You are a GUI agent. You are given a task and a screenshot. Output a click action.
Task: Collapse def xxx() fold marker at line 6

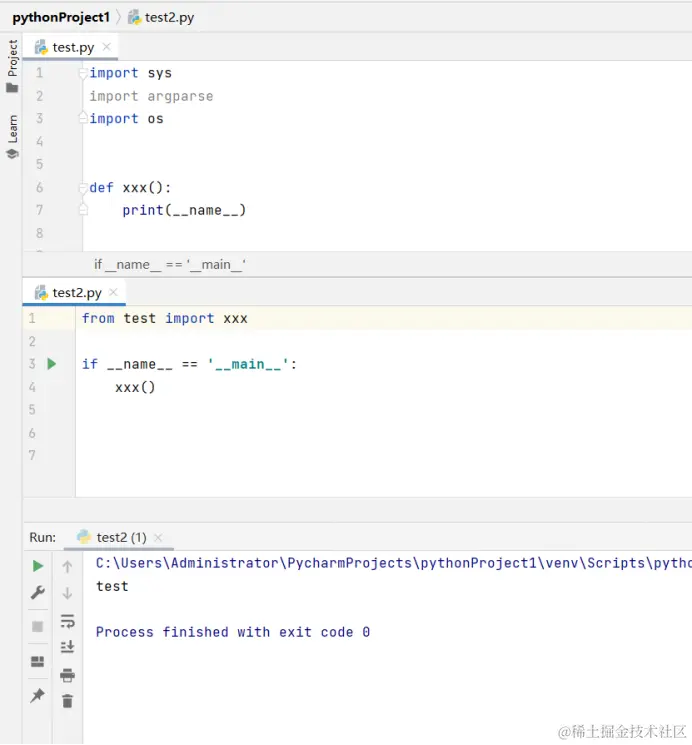(x=83, y=188)
